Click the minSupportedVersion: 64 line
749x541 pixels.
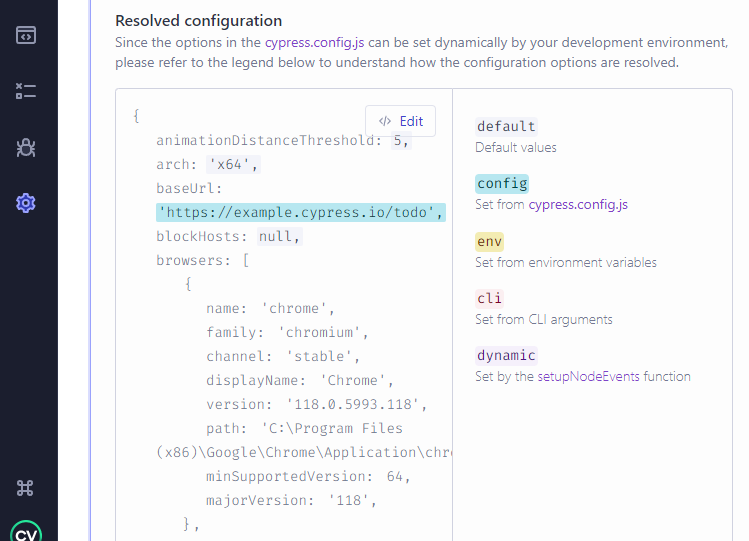coord(308,476)
